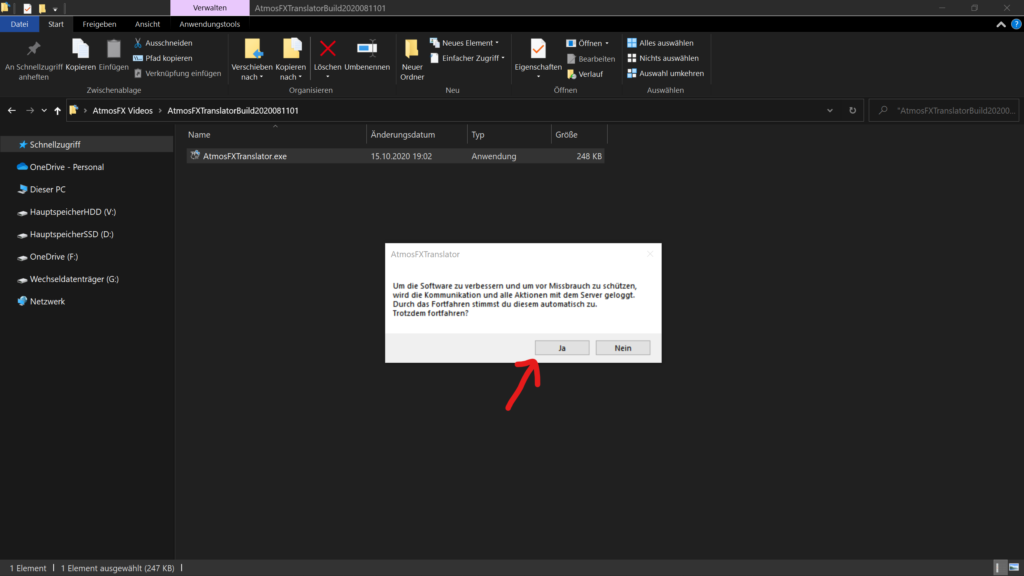Open the quick access toolbar dropdown
This screenshot has width=1024, height=576.
coord(55,8)
